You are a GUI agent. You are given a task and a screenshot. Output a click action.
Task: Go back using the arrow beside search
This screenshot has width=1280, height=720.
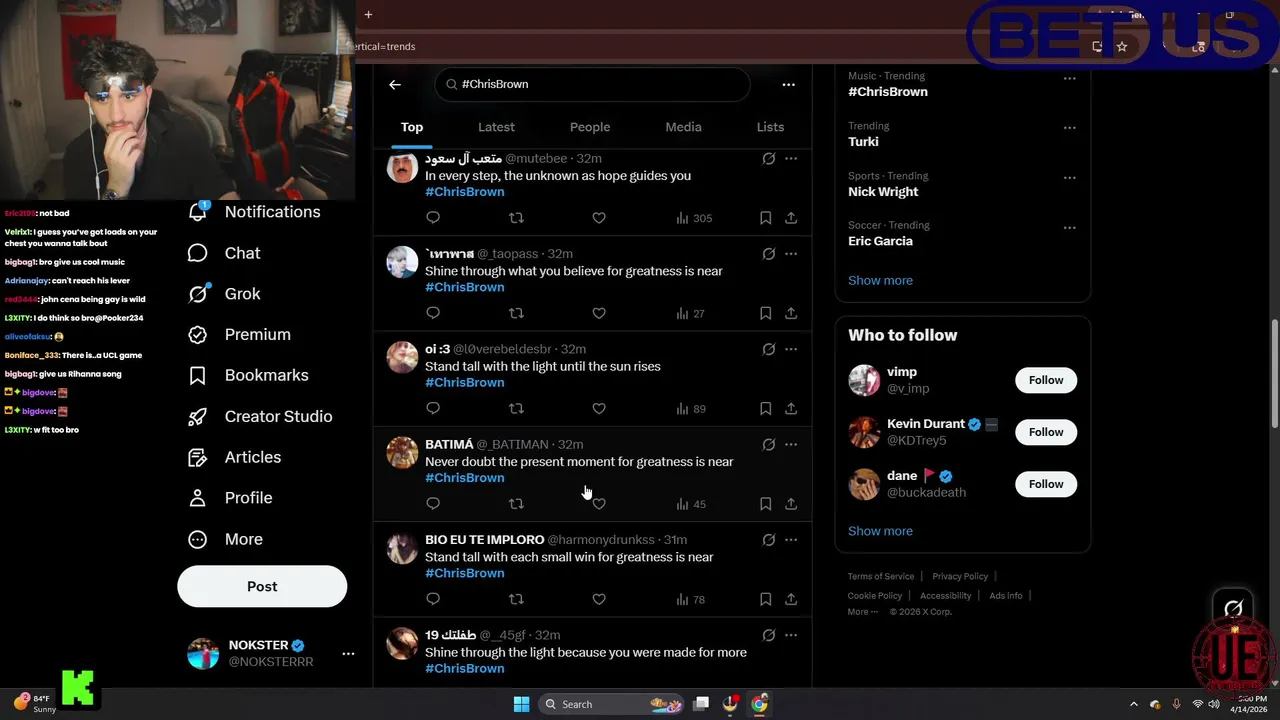[395, 85]
